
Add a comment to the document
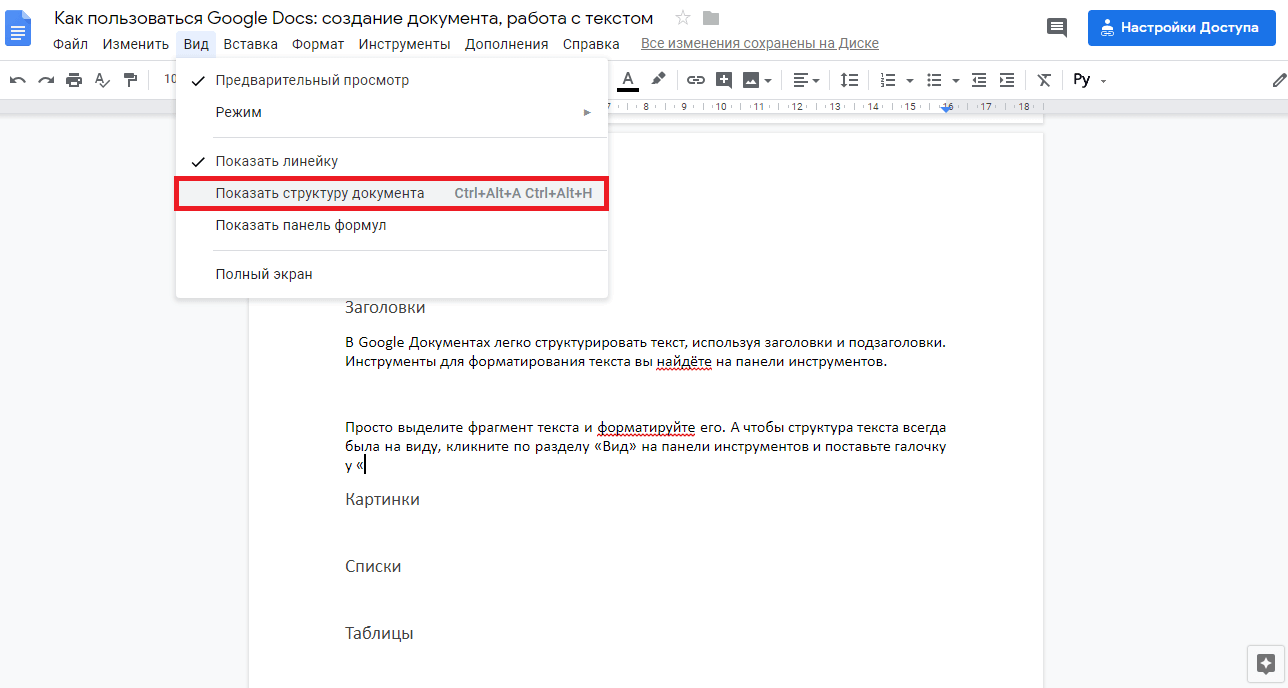tap(723, 79)
